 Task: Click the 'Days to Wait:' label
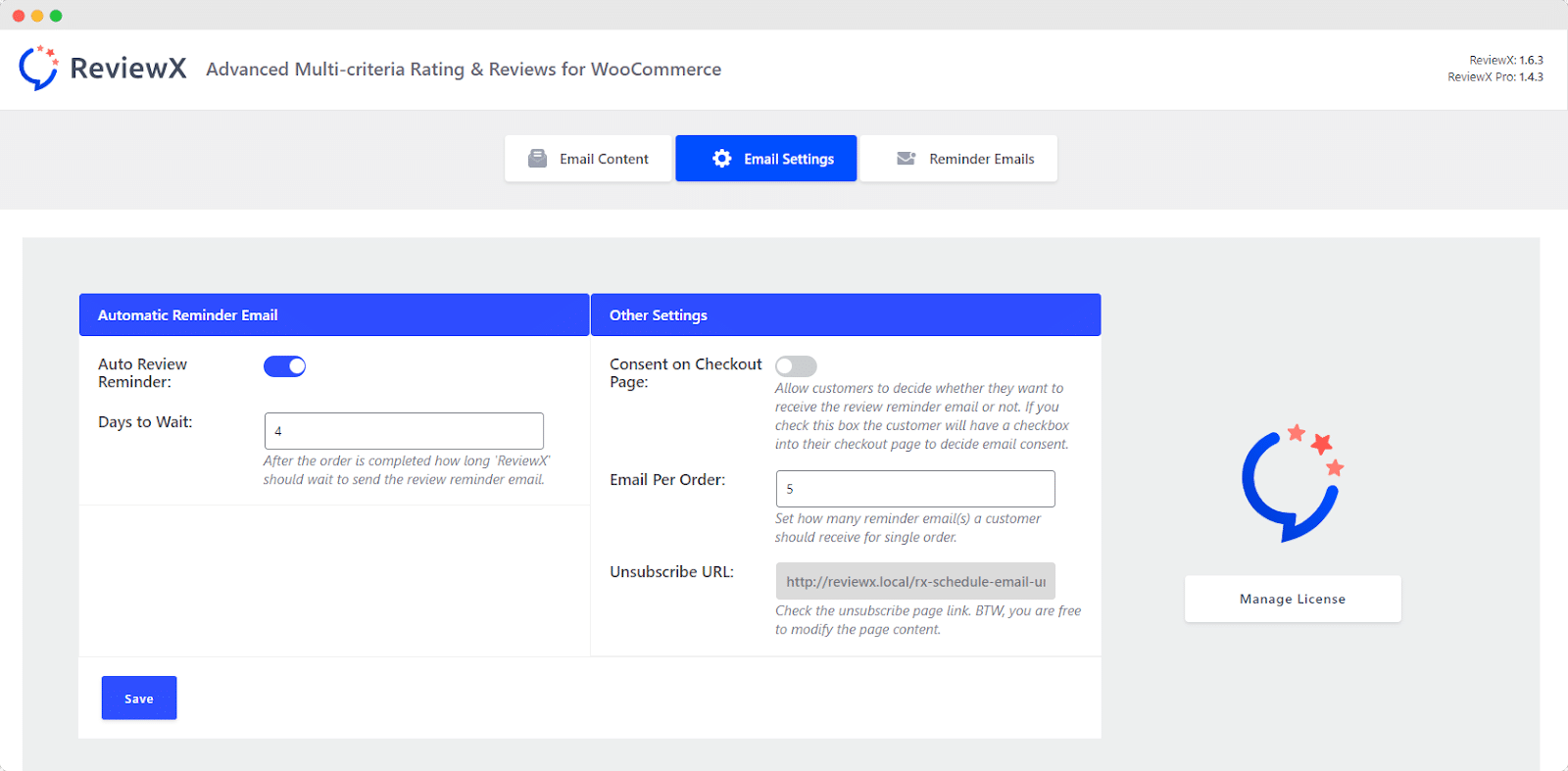pos(145,422)
